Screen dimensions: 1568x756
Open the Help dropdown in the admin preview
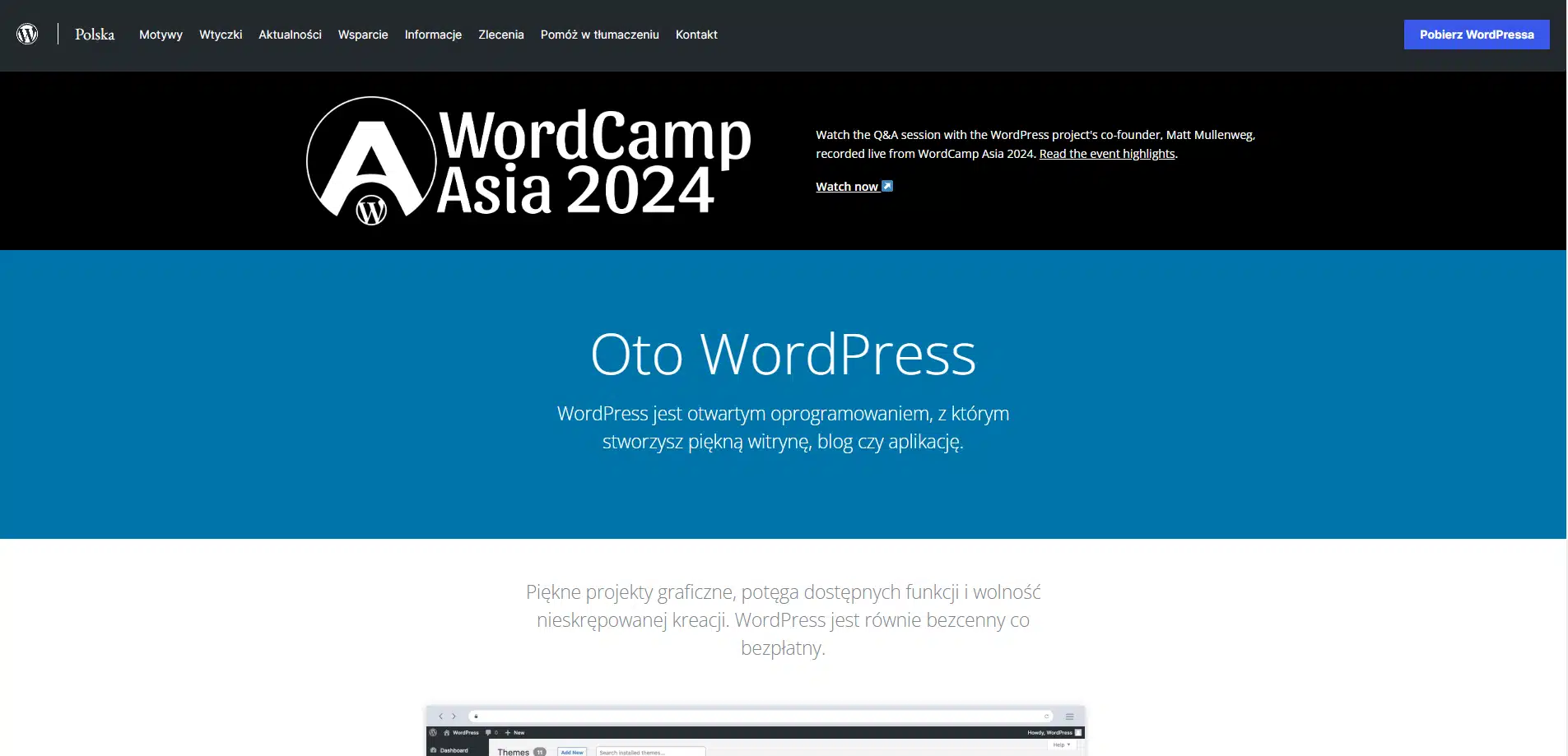point(1060,744)
